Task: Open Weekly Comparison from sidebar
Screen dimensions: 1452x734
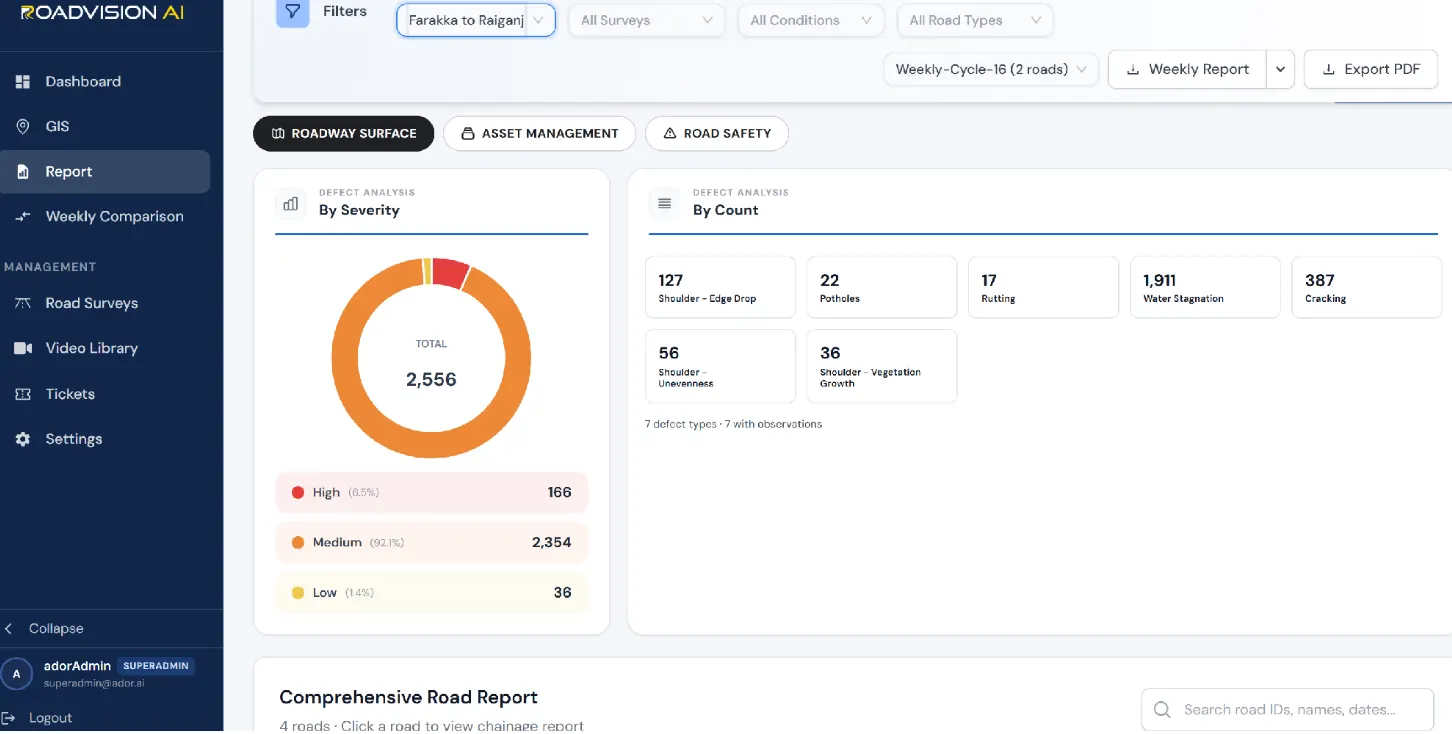Action: [105, 217]
